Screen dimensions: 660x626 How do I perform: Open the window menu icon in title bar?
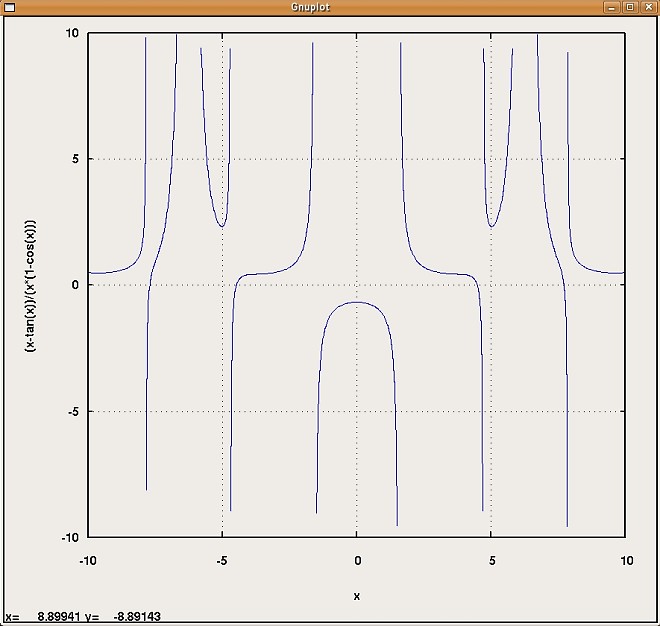(x=9, y=7)
